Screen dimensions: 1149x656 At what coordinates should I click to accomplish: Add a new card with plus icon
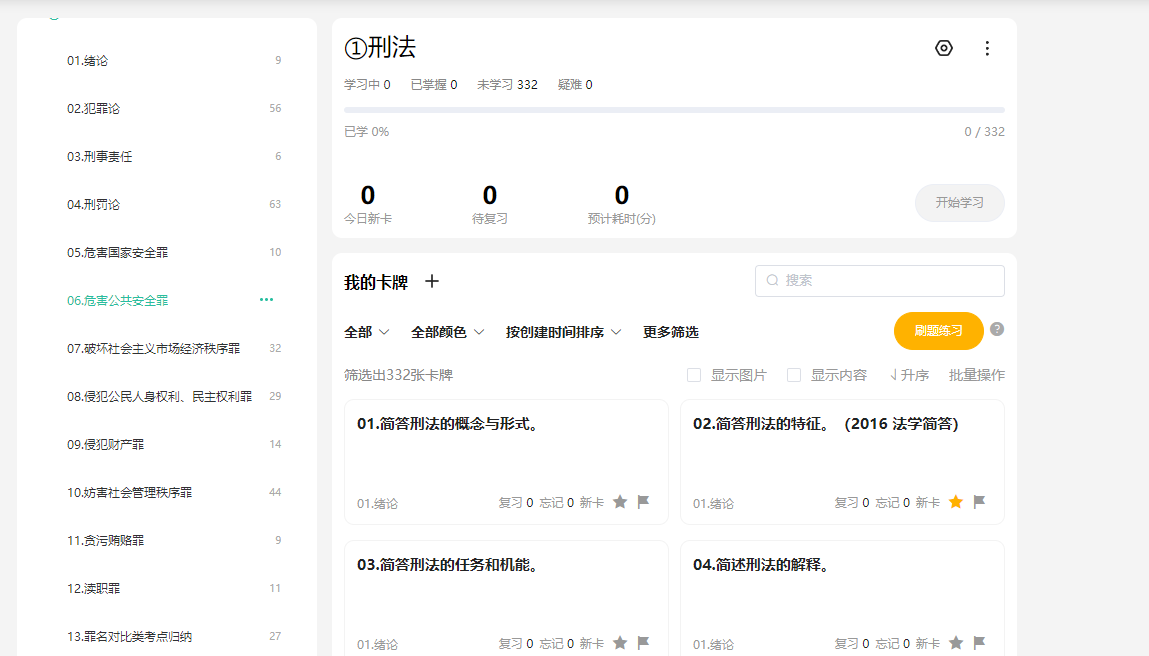point(432,281)
